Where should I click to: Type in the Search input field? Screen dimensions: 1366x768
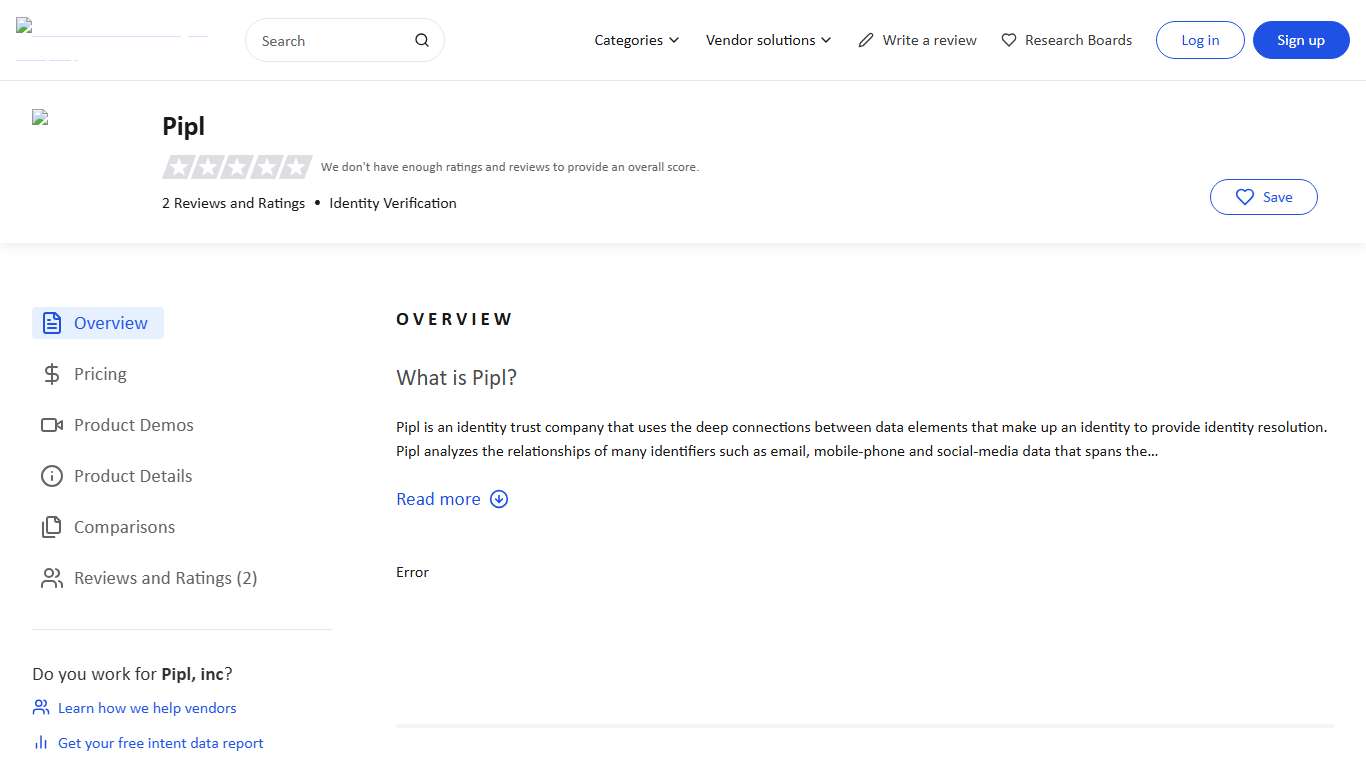click(332, 41)
